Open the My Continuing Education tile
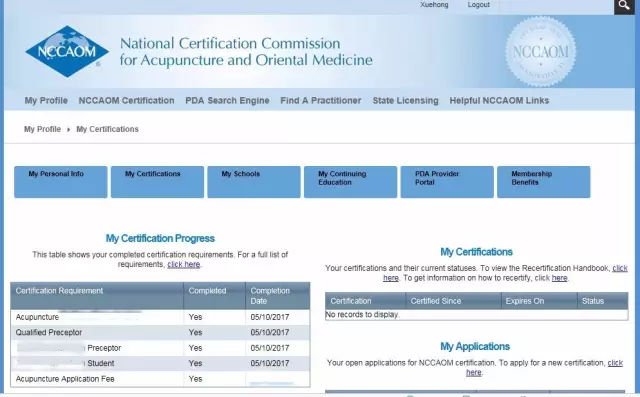The height and width of the screenshot is (397, 640). click(x=351, y=182)
